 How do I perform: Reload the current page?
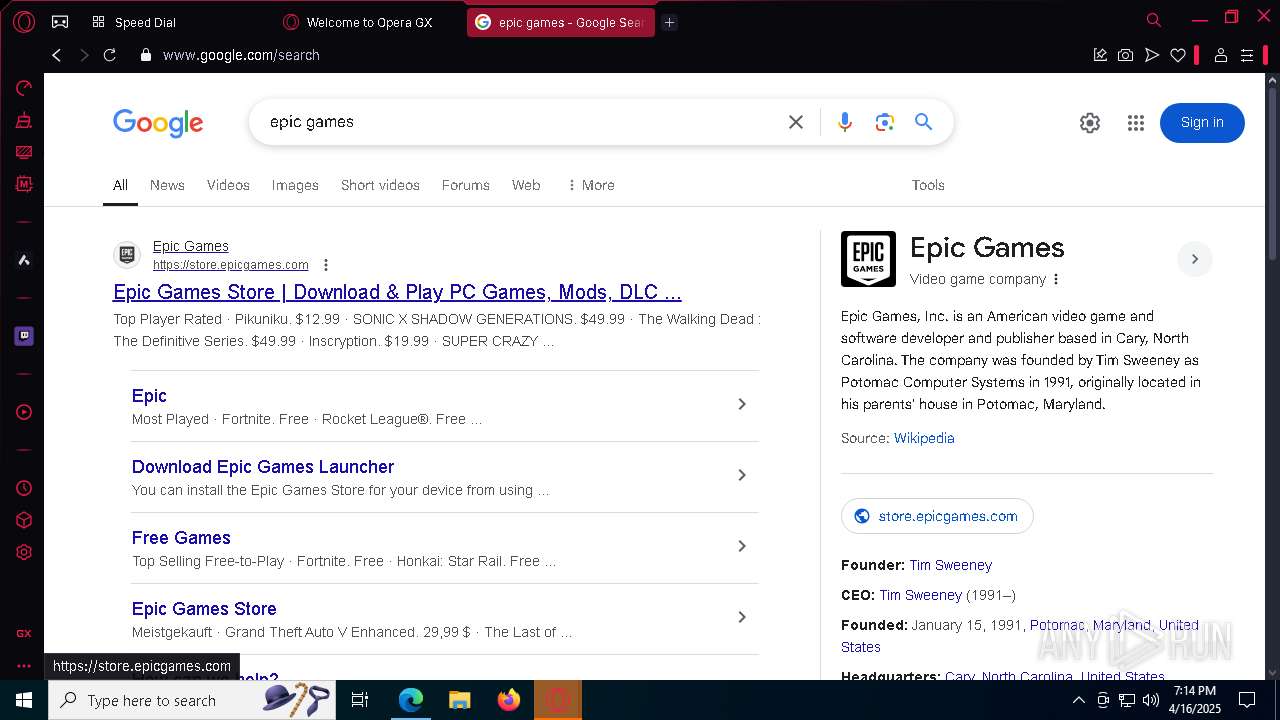[x=110, y=55]
